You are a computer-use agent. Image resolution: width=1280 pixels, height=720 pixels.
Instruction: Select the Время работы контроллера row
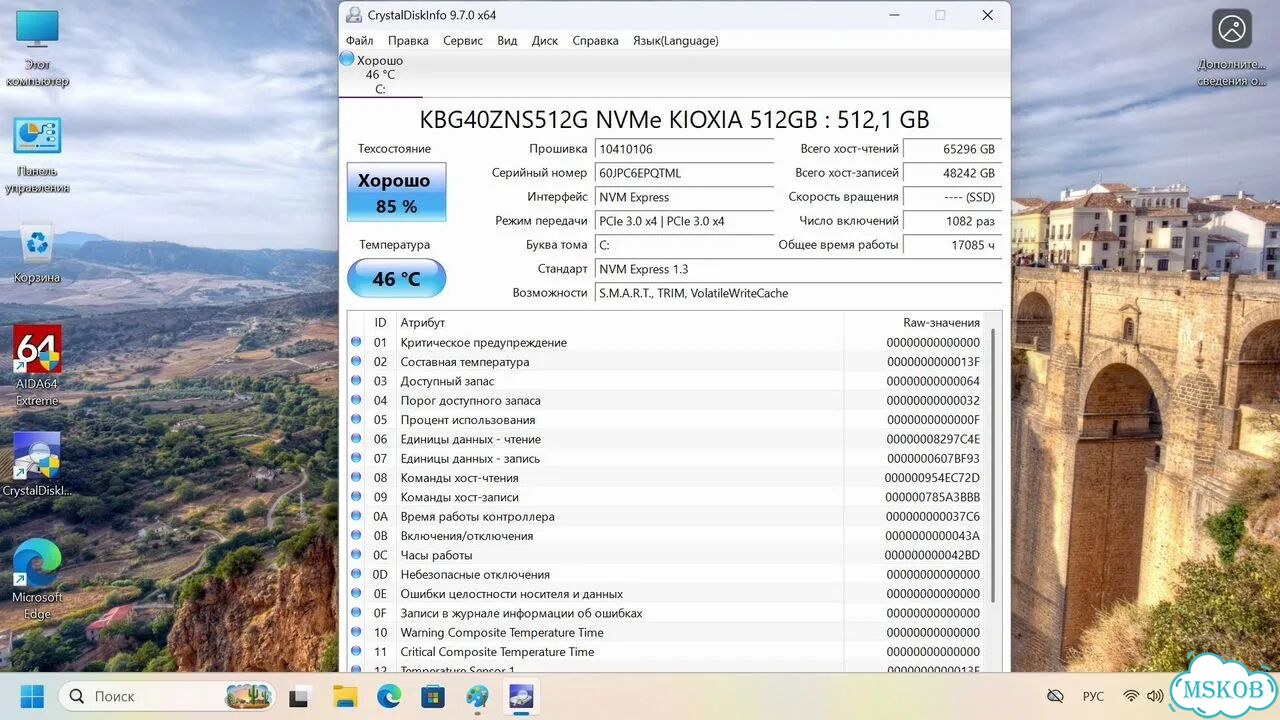point(667,516)
